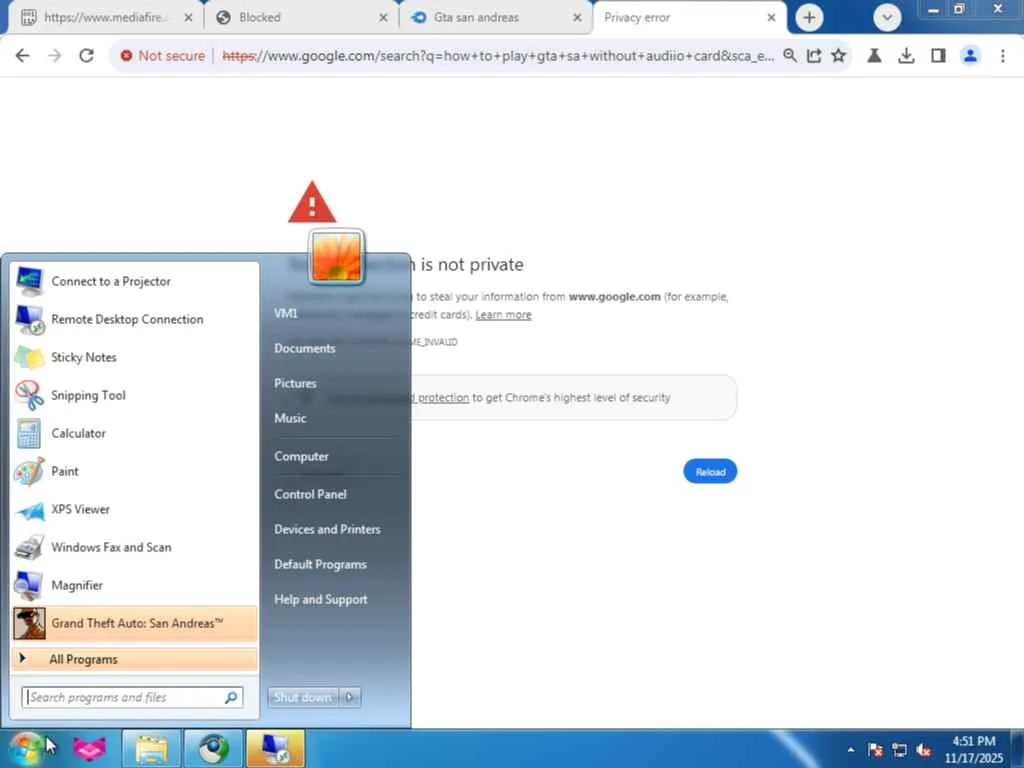The width and height of the screenshot is (1024, 768).
Task: Click the Shut down button
Action: [303, 697]
